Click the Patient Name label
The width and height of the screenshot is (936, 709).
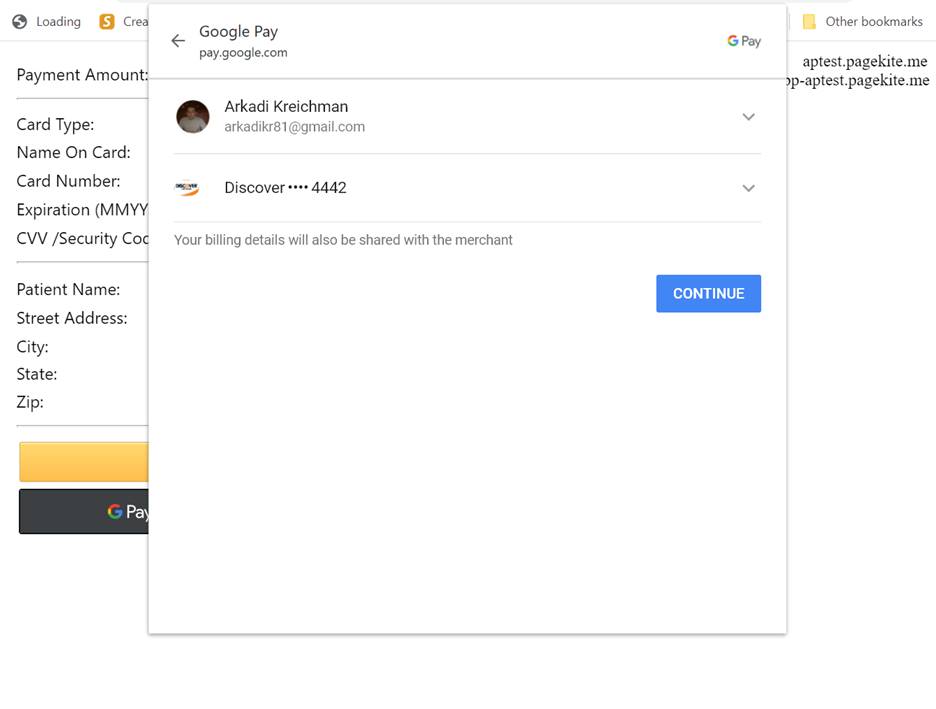click(x=68, y=289)
